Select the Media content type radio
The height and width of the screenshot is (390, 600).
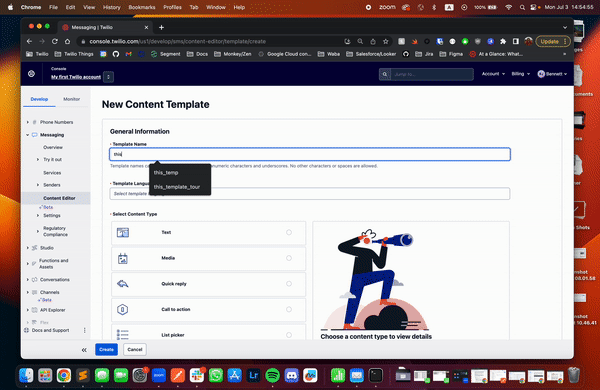(x=289, y=258)
